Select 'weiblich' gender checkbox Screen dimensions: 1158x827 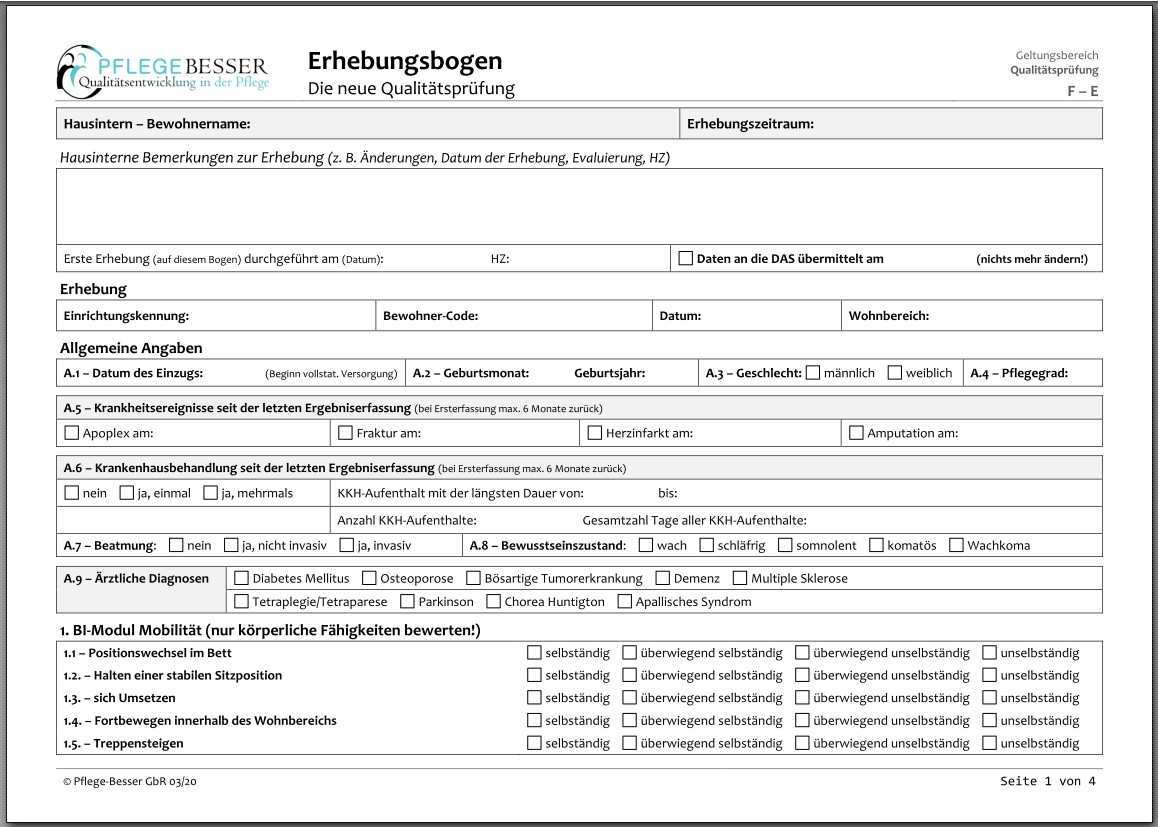[x=894, y=373]
